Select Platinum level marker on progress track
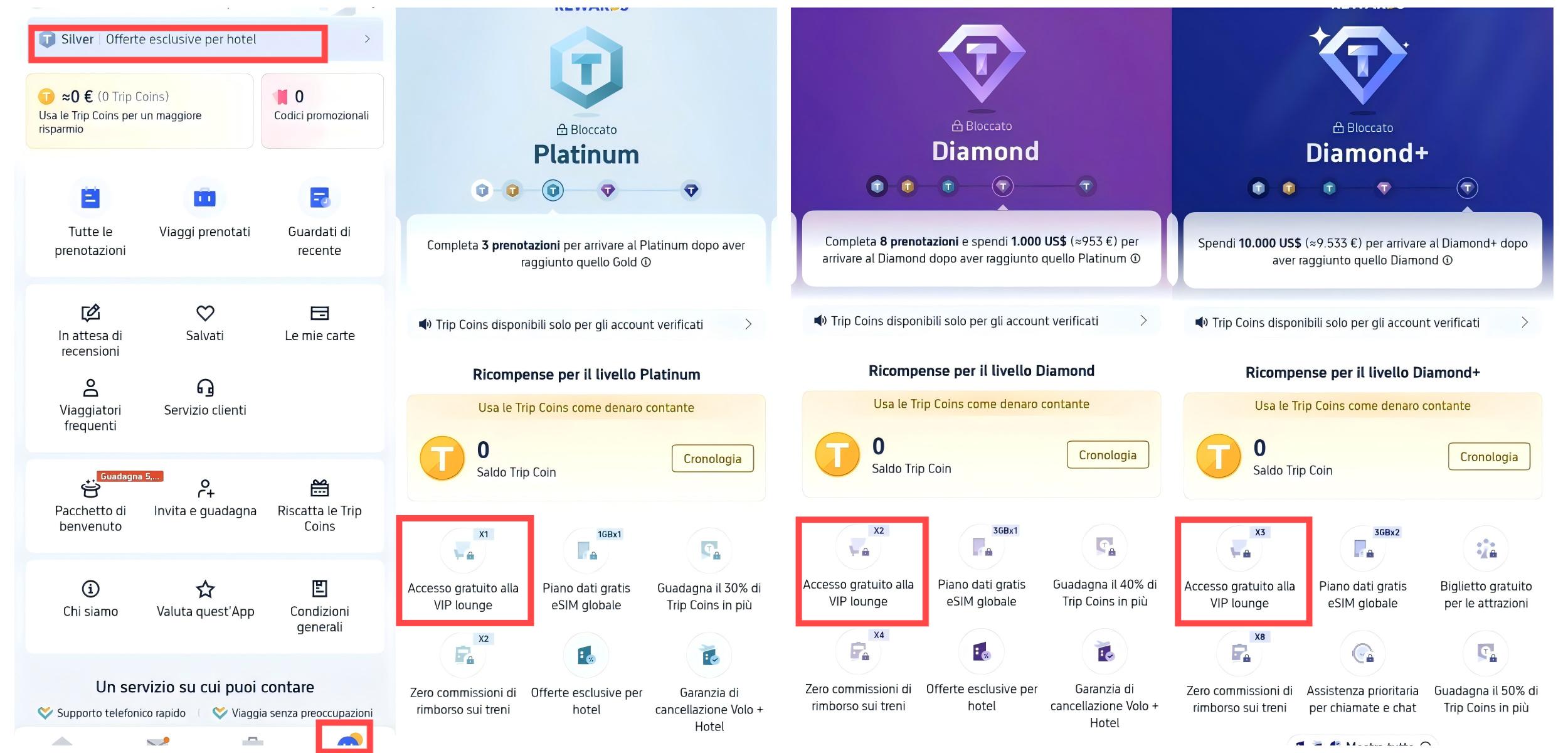 point(553,190)
